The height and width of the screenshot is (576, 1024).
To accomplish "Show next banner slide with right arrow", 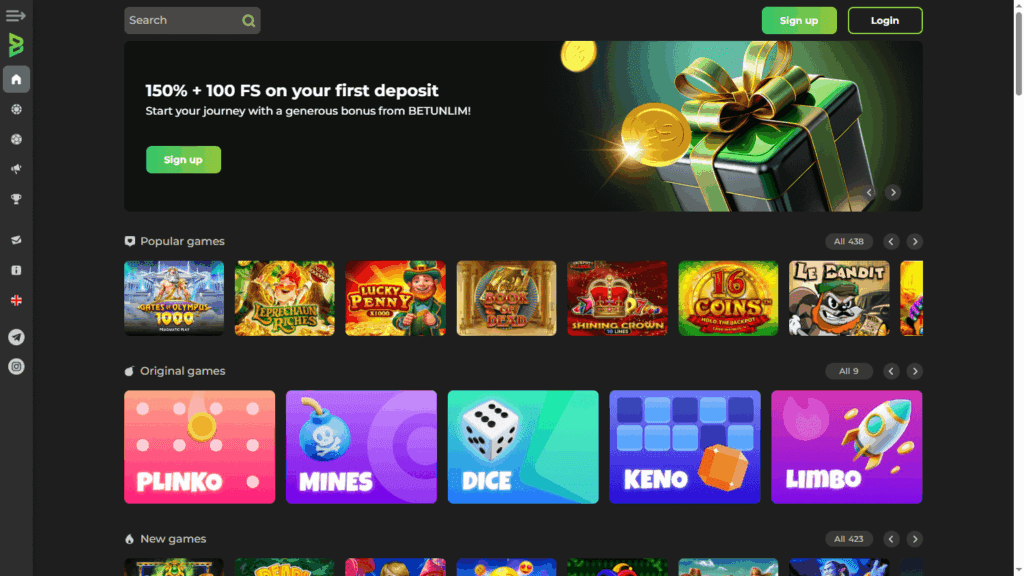I will point(893,193).
